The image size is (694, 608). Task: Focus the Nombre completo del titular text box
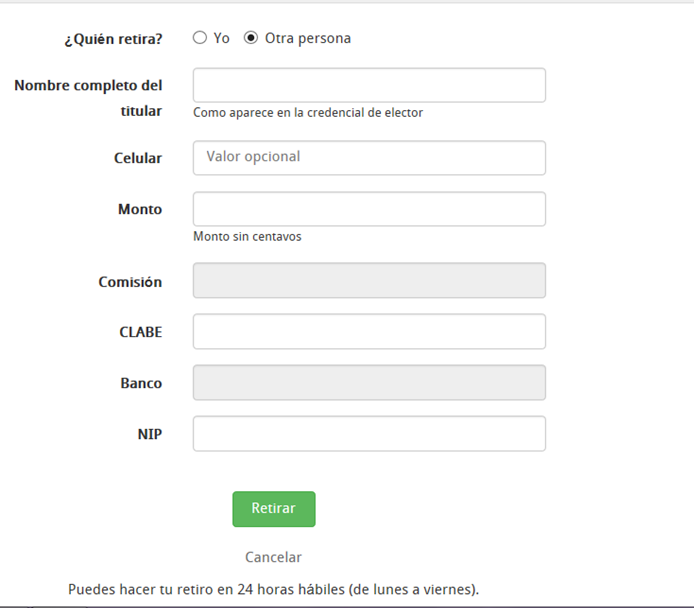pos(369,85)
